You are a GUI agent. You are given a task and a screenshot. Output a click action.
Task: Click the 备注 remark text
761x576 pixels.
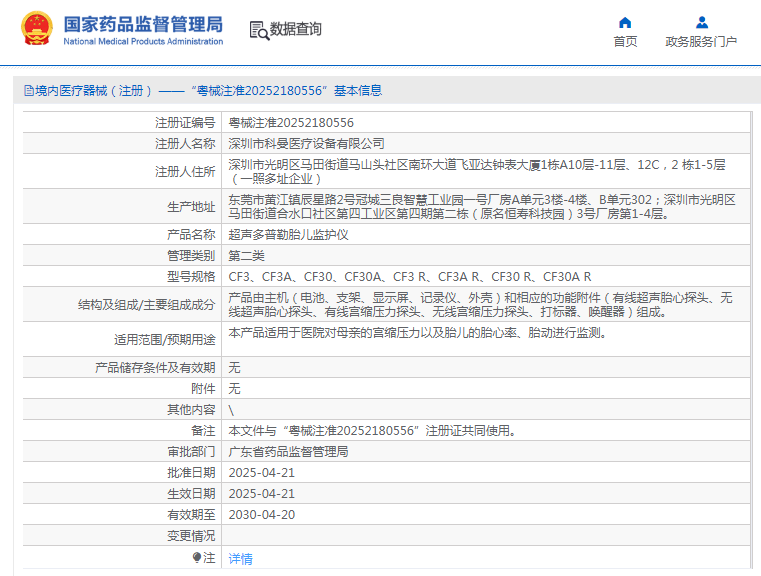(x=372, y=431)
